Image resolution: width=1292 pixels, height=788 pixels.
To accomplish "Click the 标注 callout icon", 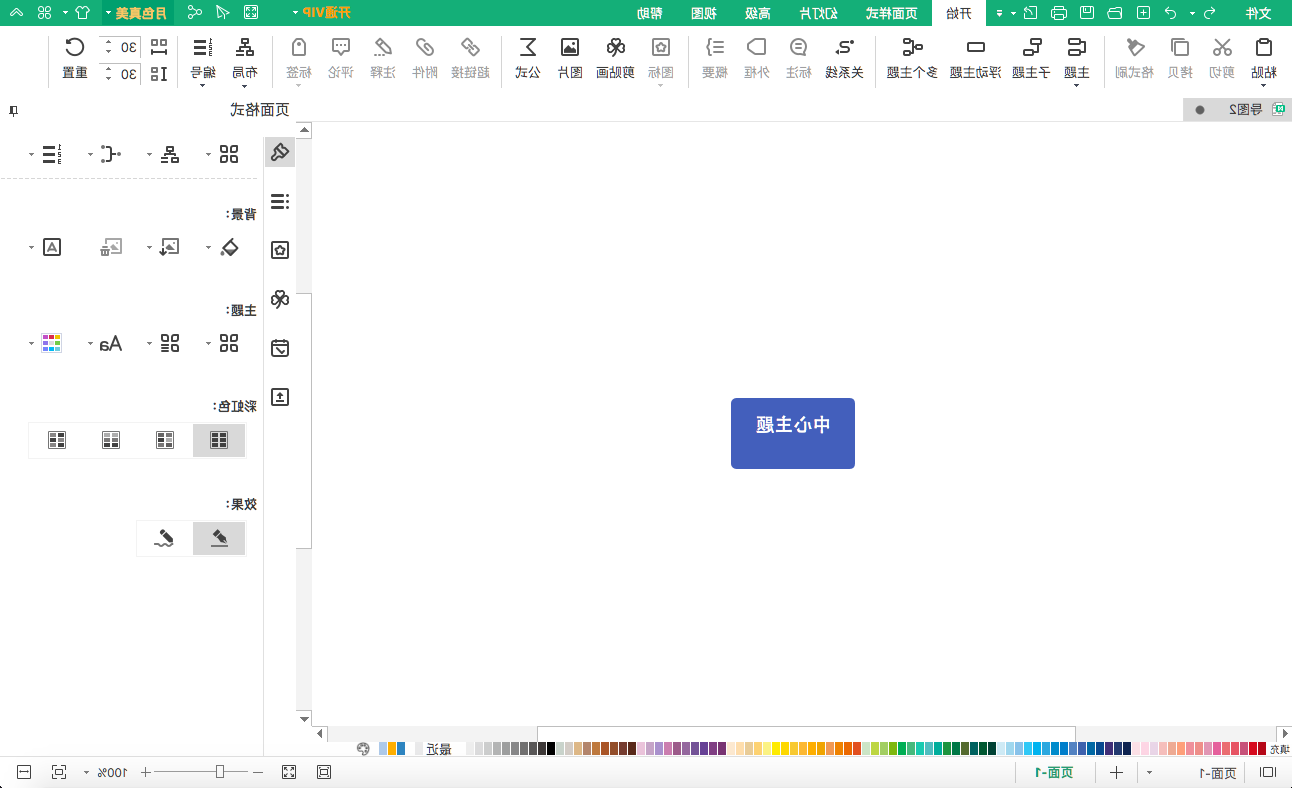I will (798, 47).
